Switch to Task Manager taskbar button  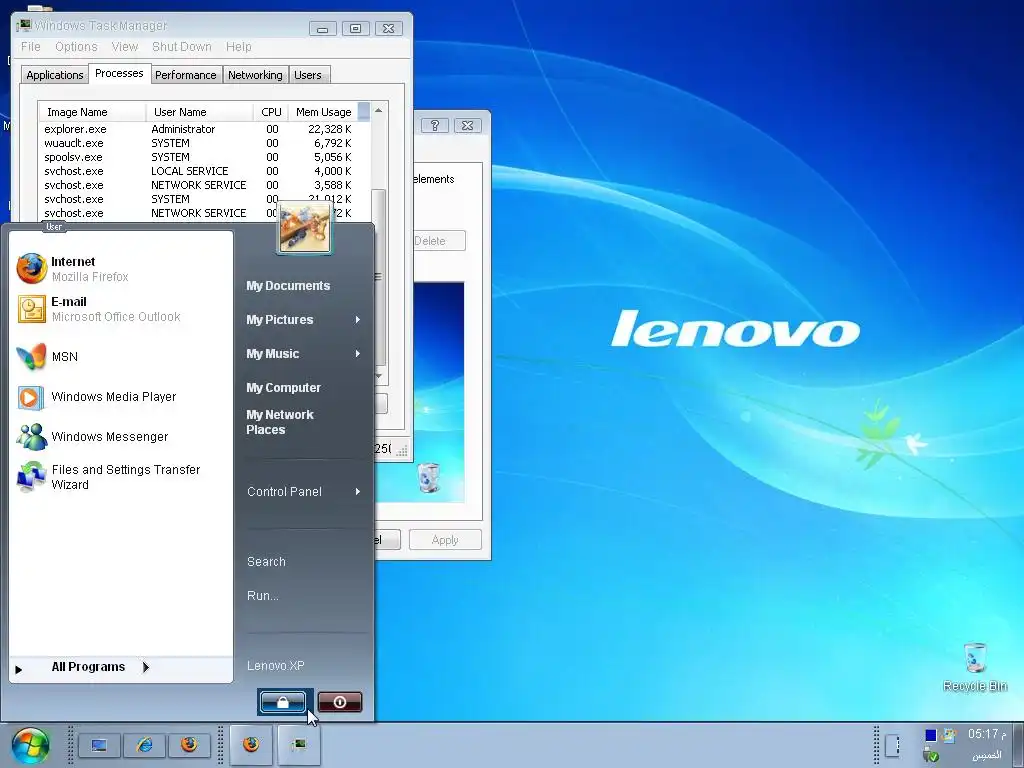pos(299,744)
